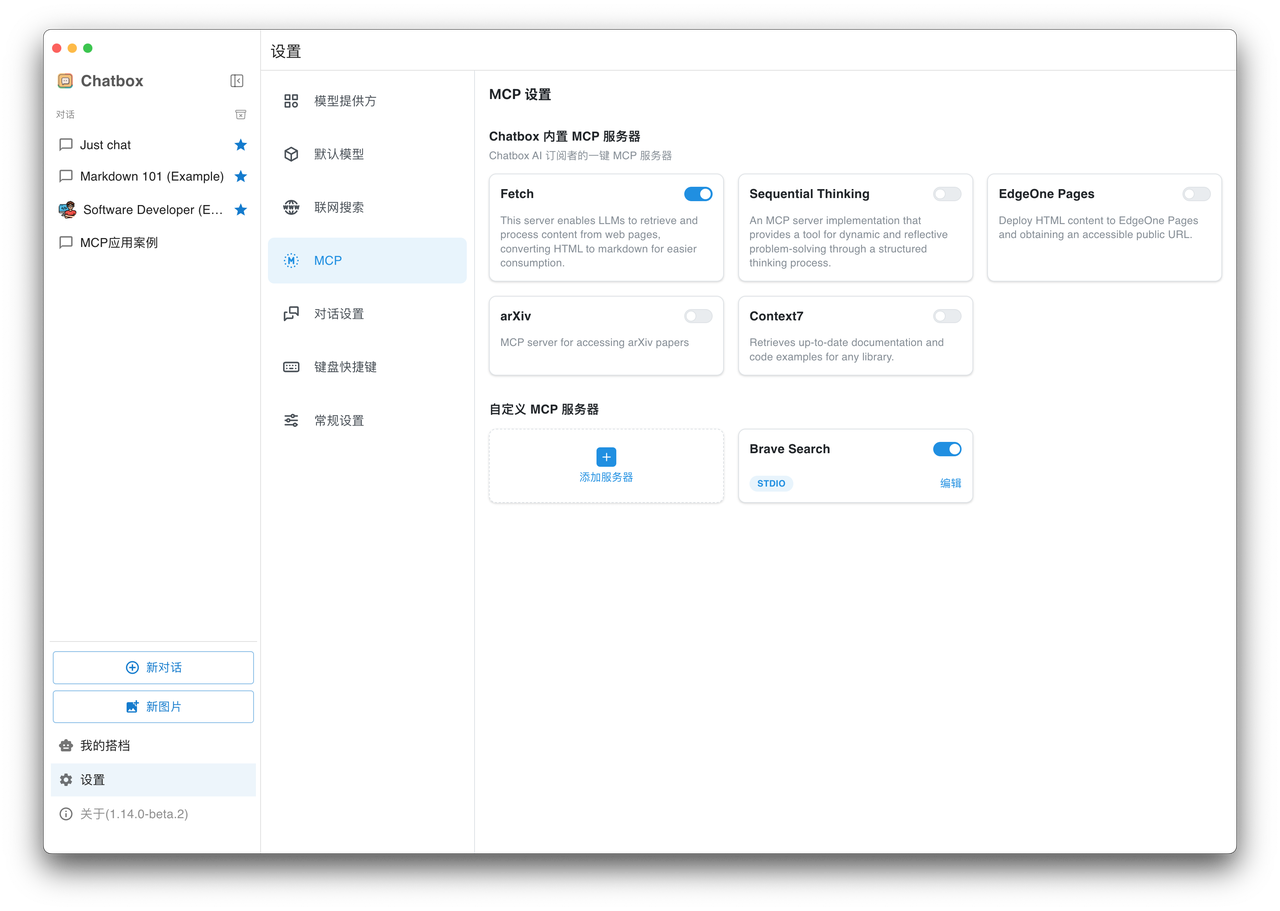
Task: Click the sliders icon for 常规设置
Action: pos(291,420)
